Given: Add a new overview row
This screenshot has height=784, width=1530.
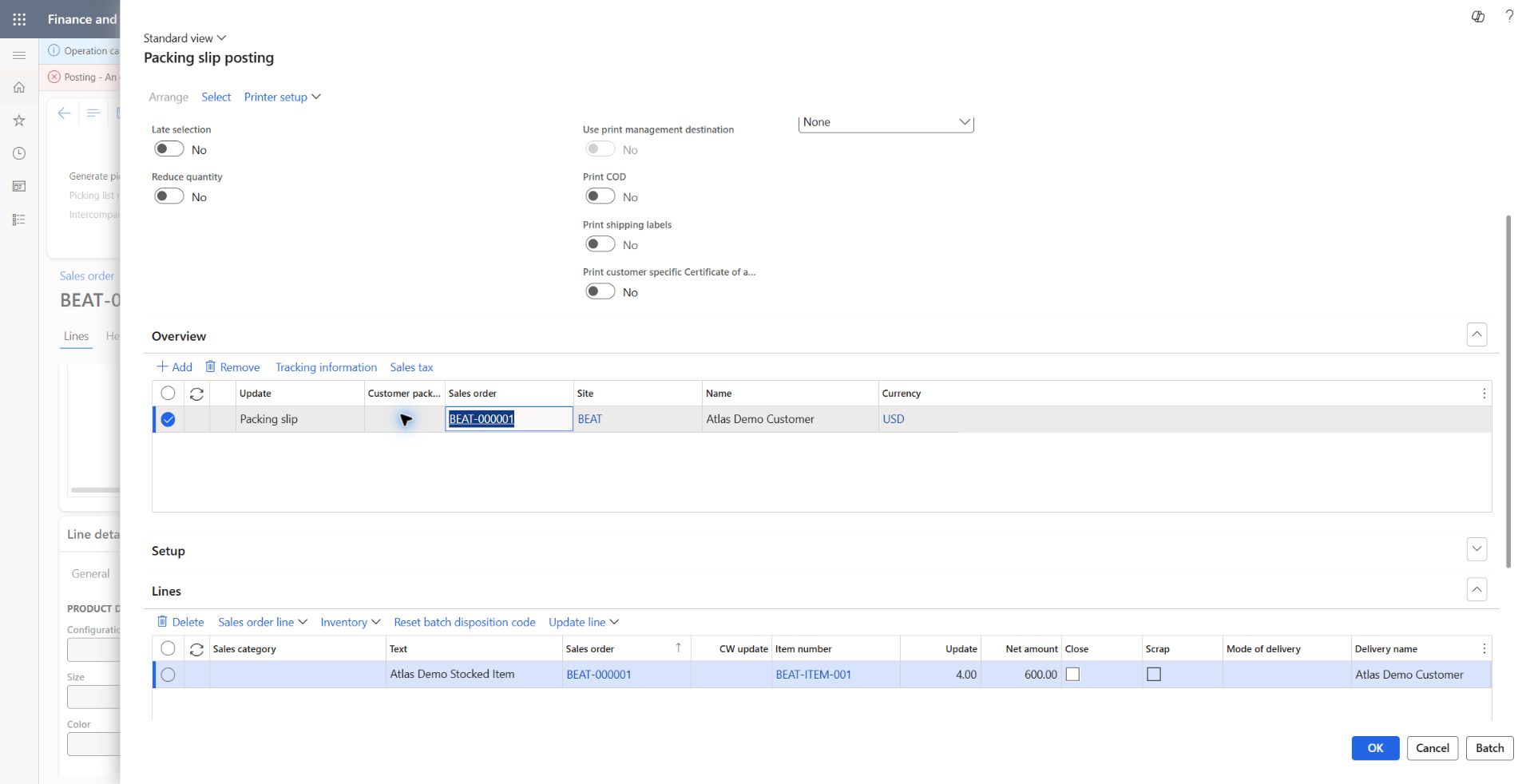Looking at the screenshot, I should pos(174,367).
